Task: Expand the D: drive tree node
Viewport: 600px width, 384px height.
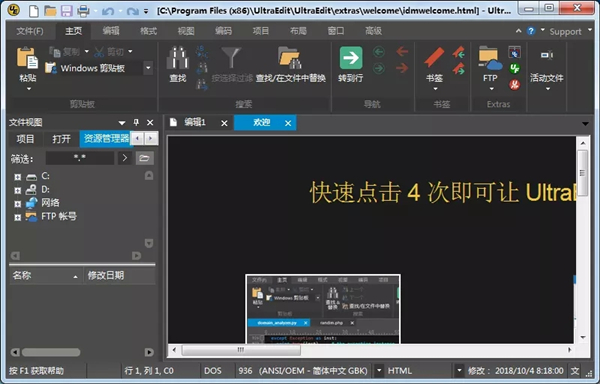Action: click(x=18, y=190)
